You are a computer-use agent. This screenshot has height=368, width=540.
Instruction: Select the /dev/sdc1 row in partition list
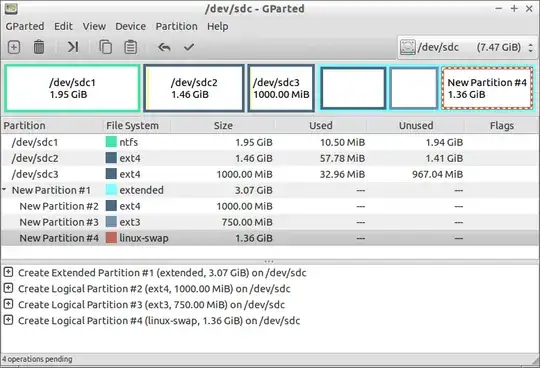270,142
